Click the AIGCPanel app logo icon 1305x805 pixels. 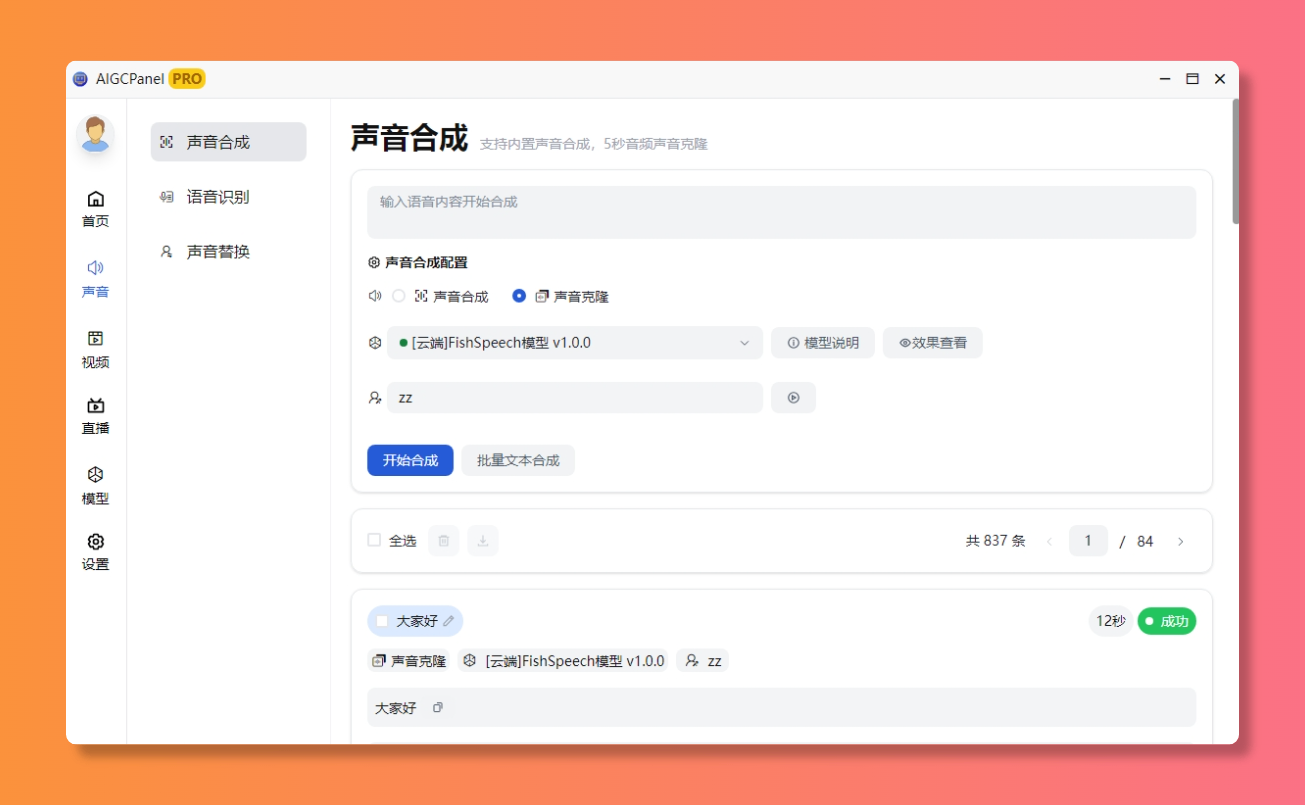click(81, 79)
